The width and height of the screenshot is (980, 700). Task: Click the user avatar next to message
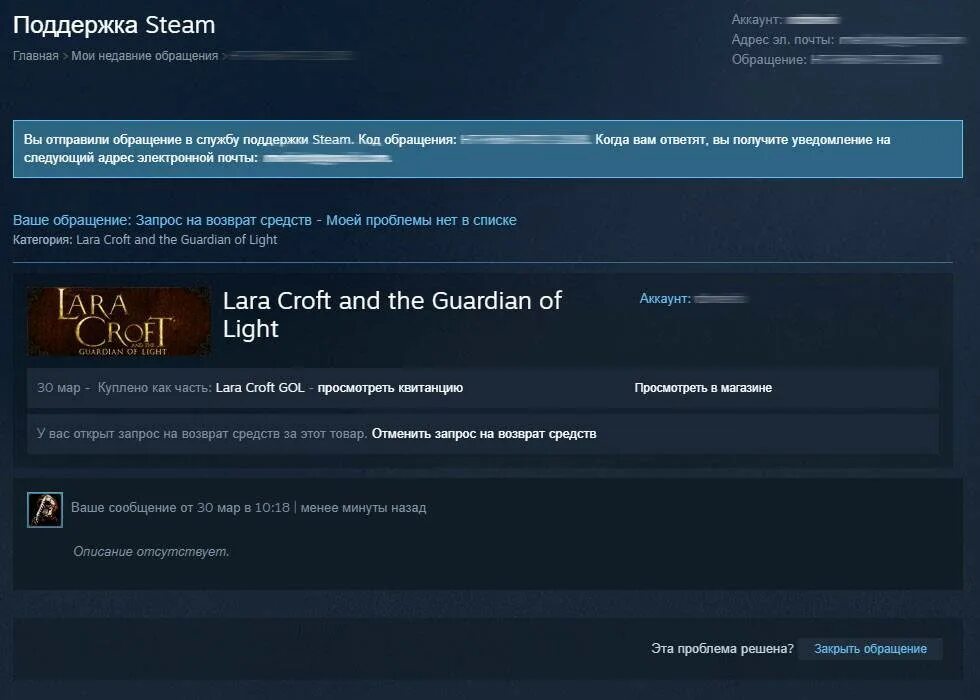45,509
